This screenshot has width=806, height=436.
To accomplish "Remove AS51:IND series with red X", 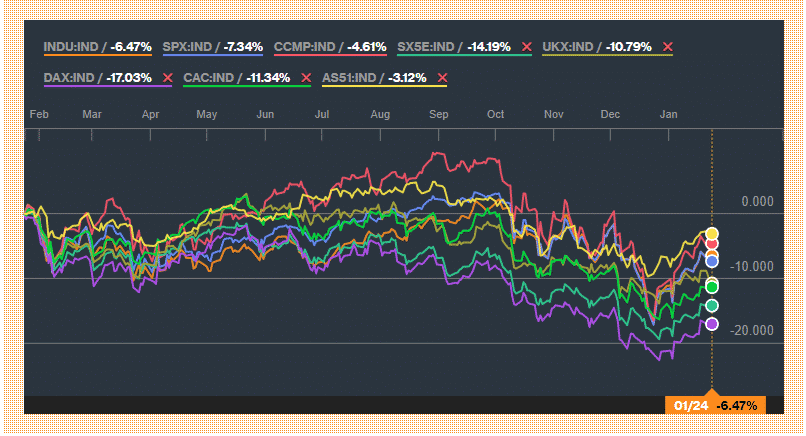I will coord(442,78).
